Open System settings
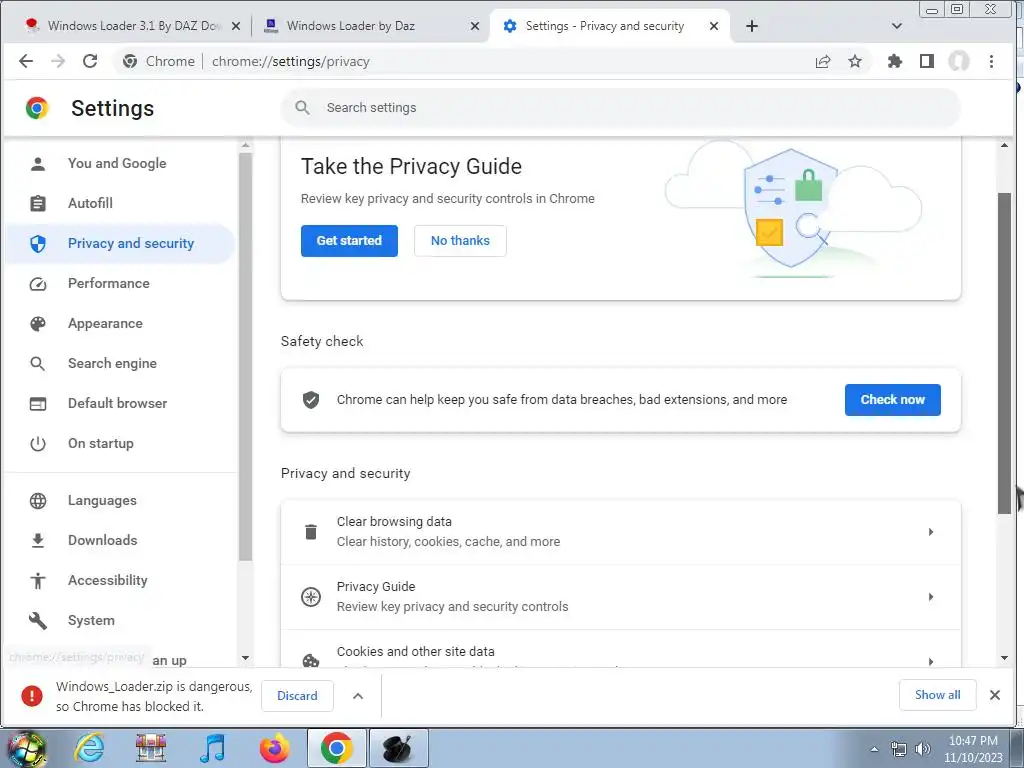 118,620
